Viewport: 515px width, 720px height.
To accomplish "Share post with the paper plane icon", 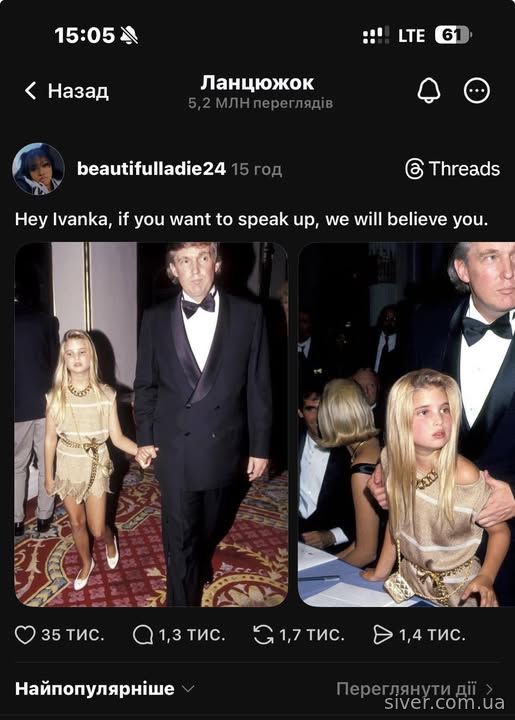I will [x=383, y=635].
